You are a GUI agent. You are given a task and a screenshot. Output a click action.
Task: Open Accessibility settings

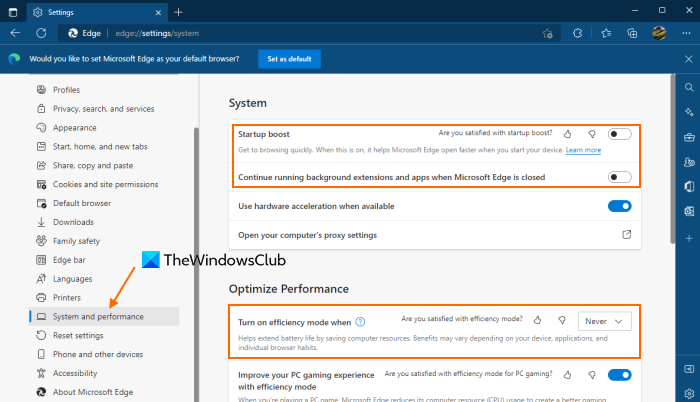click(x=104, y=373)
